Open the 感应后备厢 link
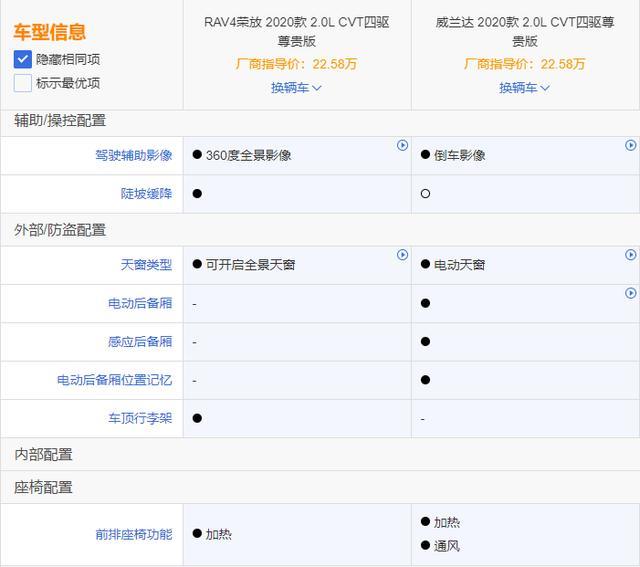This screenshot has height=567, width=640. pos(140,342)
